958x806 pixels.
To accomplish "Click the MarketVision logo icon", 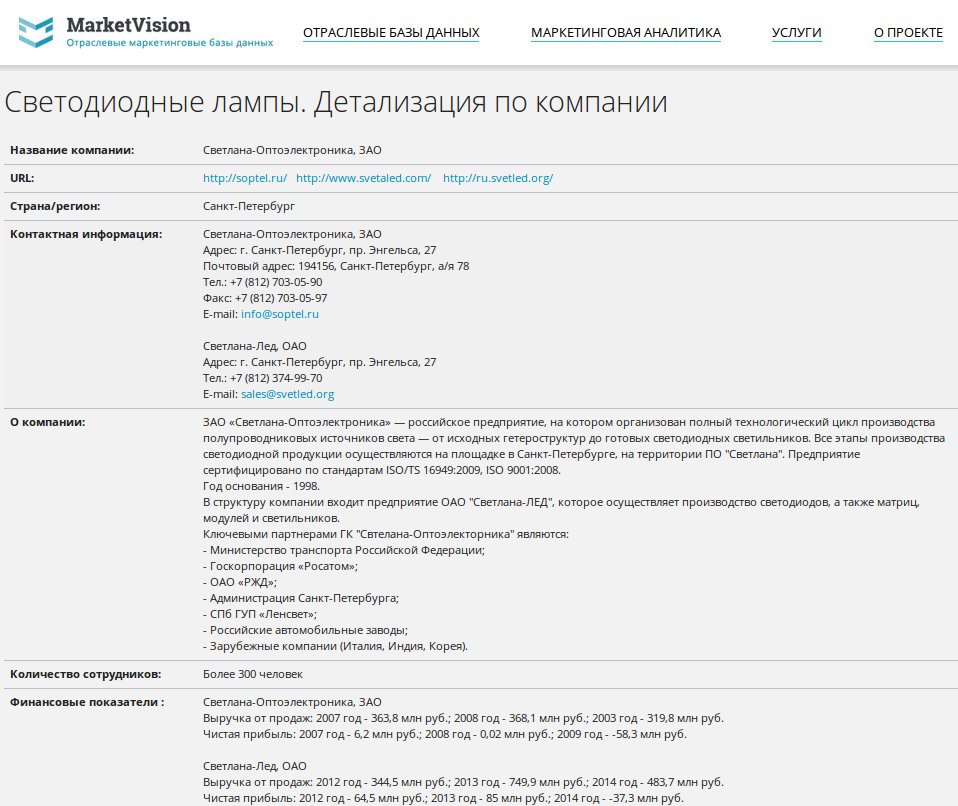I will pyautogui.click(x=35, y=32).
